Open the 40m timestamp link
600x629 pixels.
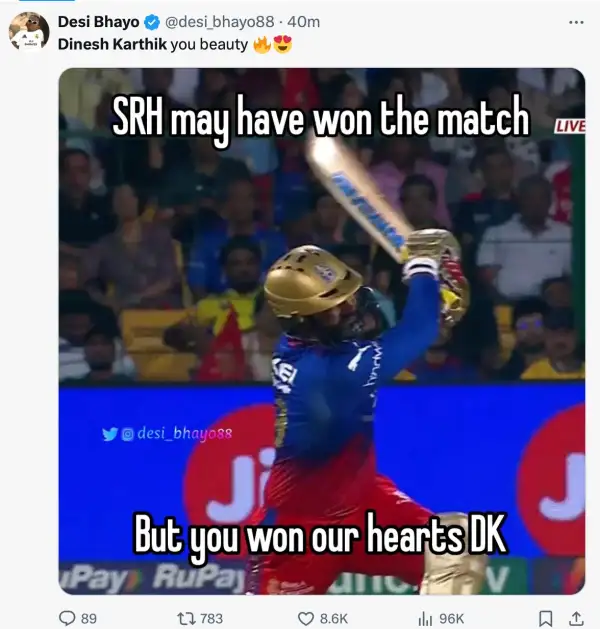(304, 22)
